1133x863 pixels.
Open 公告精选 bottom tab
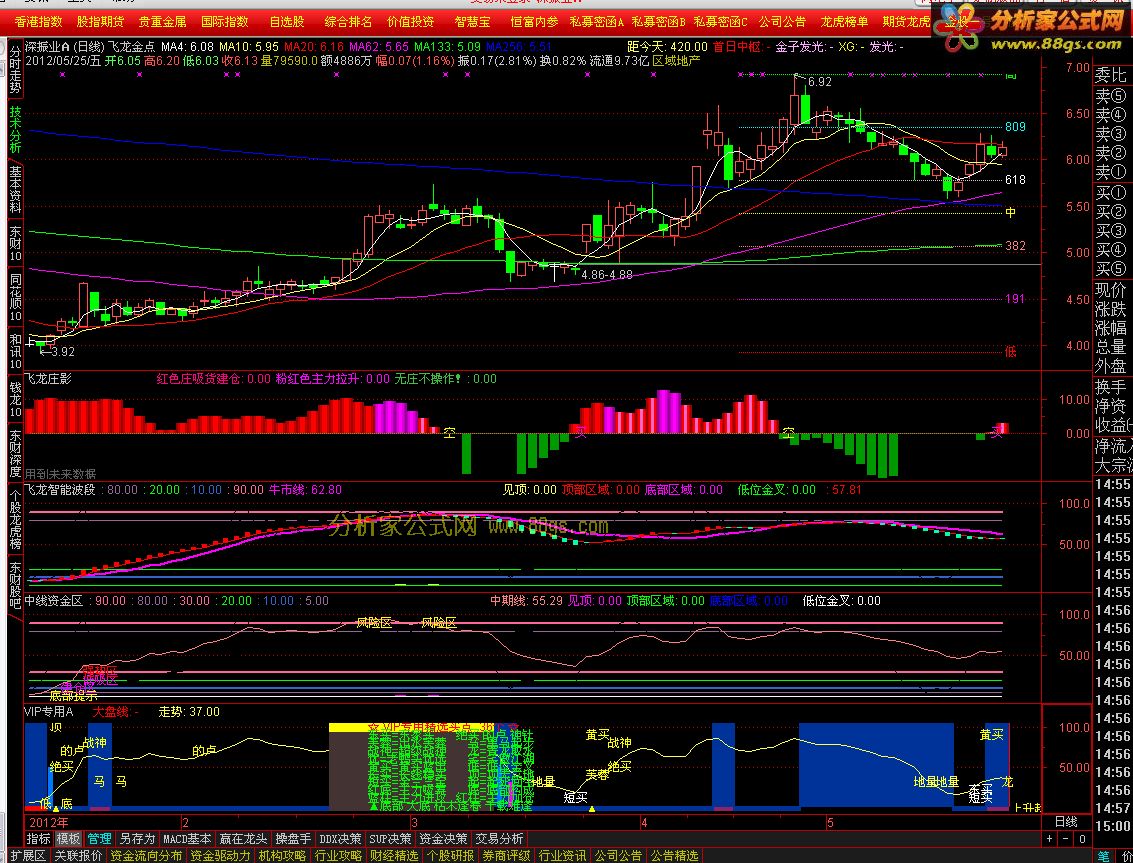click(674, 856)
